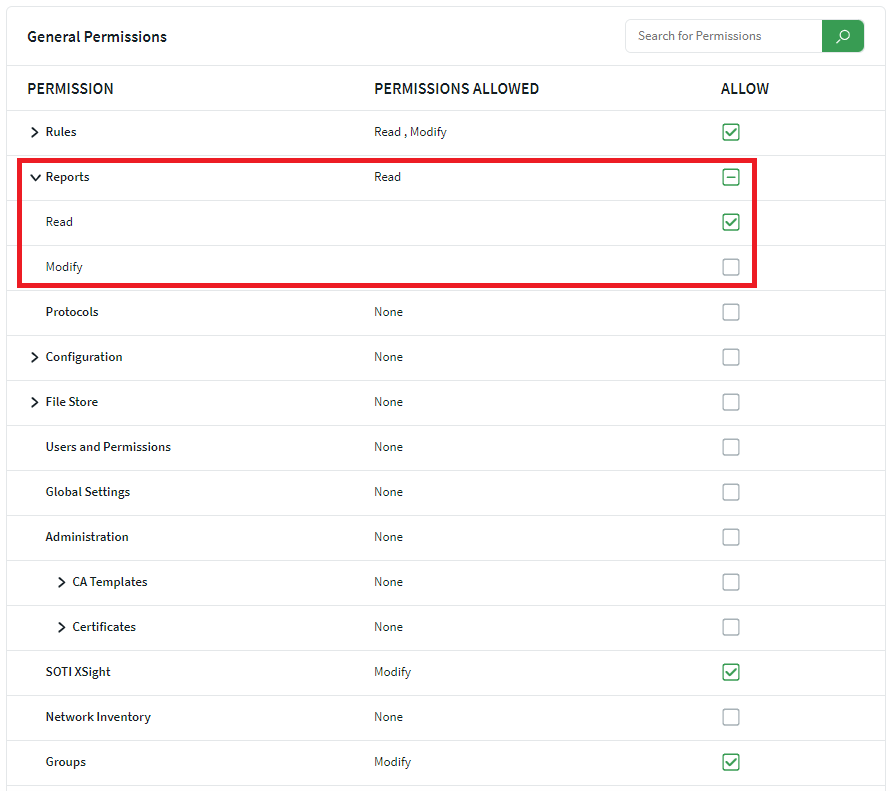
Task: Check the Global Settings allow checkbox
Action: click(731, 492)
